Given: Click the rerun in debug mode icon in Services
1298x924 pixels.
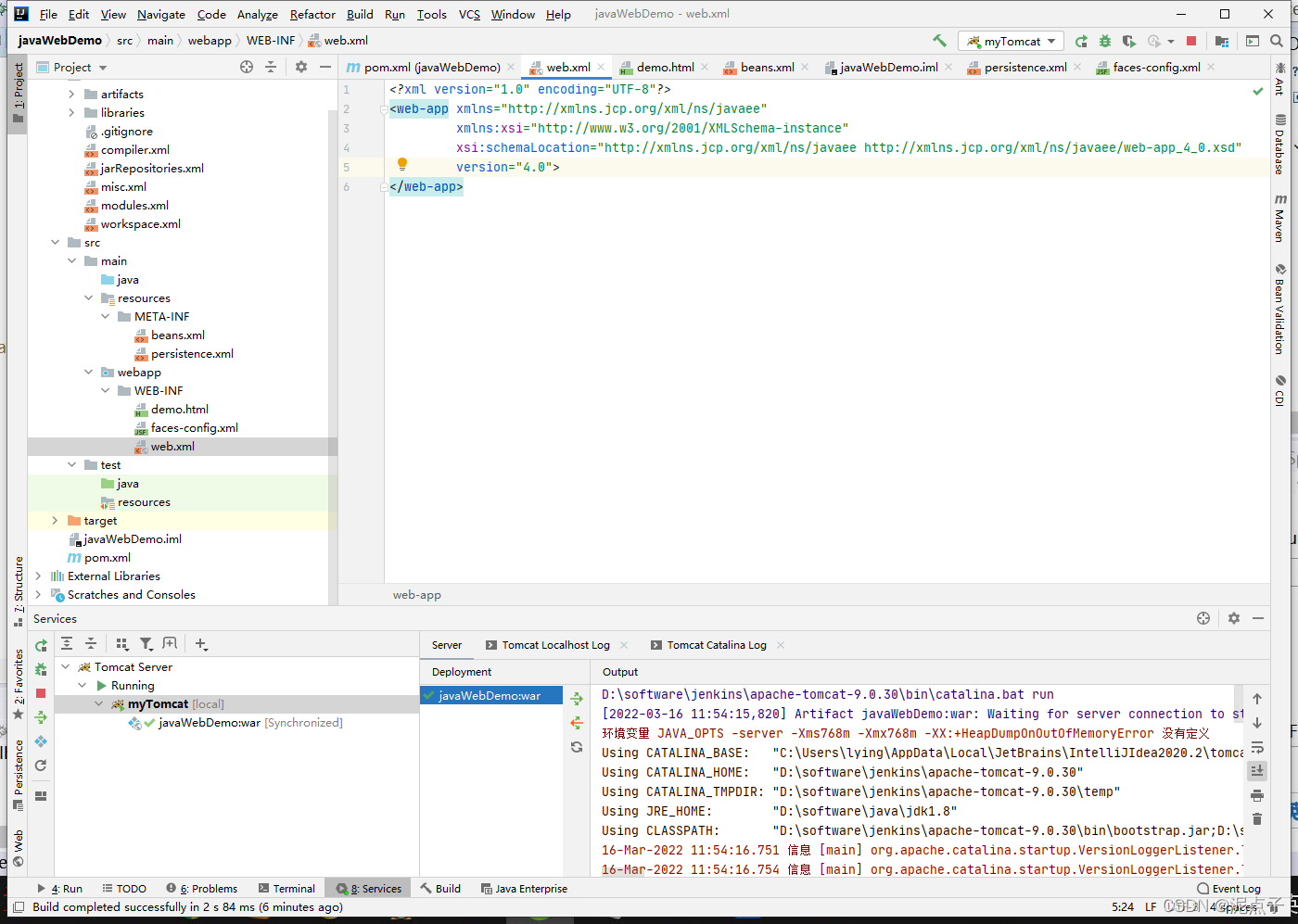Looking at the screenshot, I should point(41,669).
